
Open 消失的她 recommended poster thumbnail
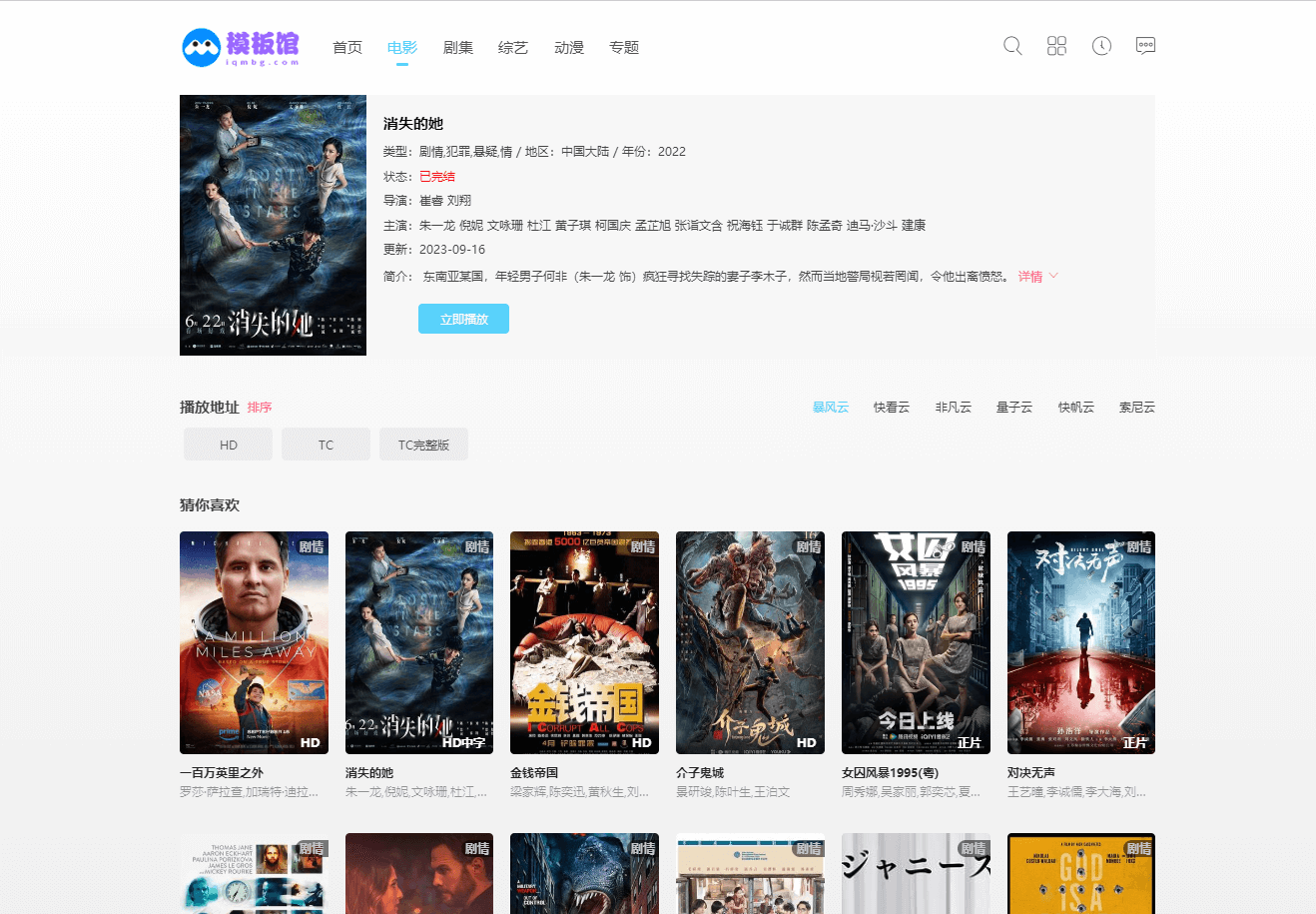(419, 642)
